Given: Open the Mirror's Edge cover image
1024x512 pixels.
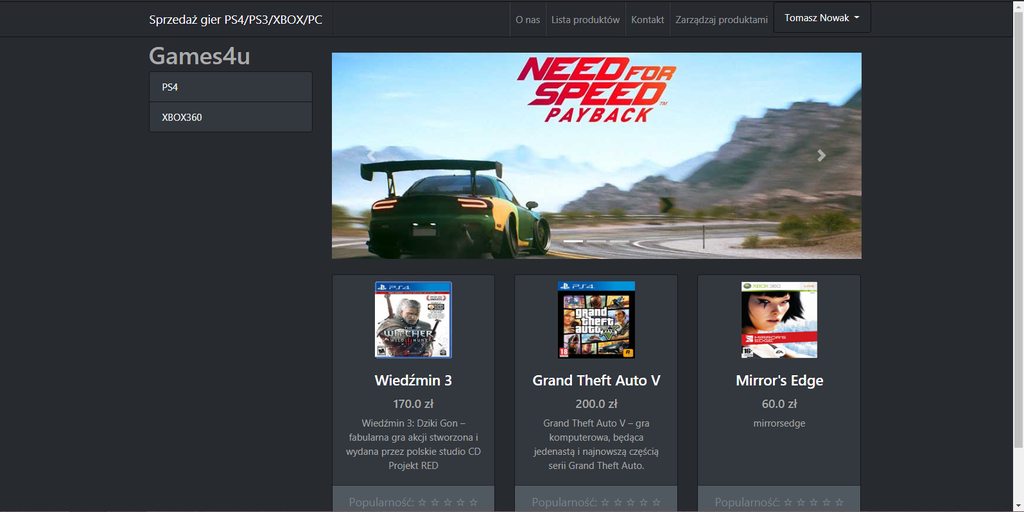Looking at the screenshot, I should click(x=779, y=320).
